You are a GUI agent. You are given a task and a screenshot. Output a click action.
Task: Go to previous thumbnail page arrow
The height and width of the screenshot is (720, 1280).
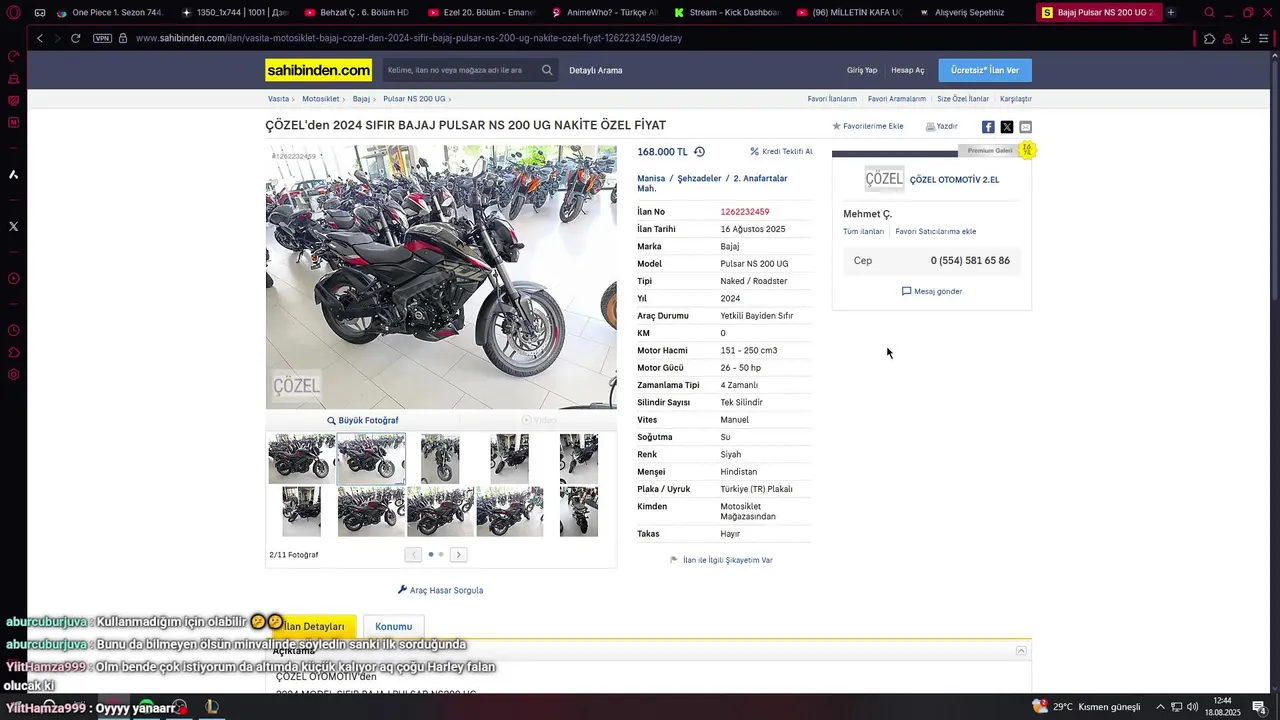pos(413,555)
